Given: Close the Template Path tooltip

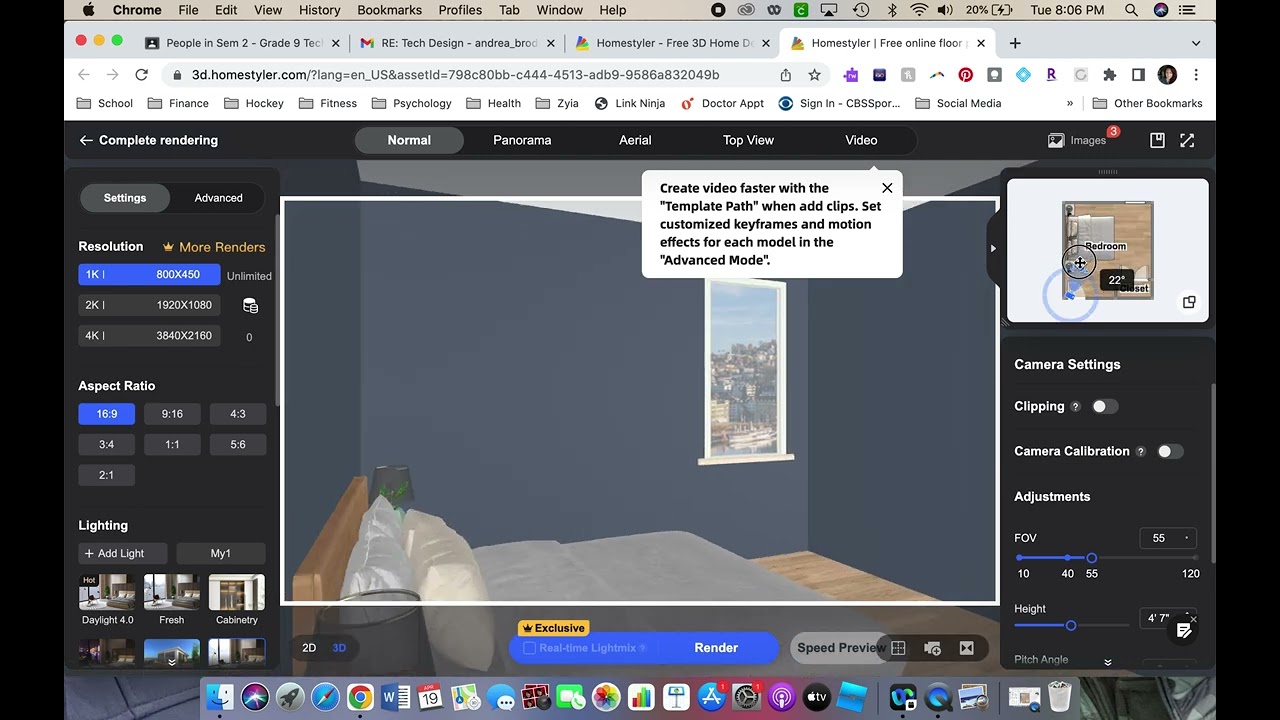Looking at the screenshot, I should (887, 188).
